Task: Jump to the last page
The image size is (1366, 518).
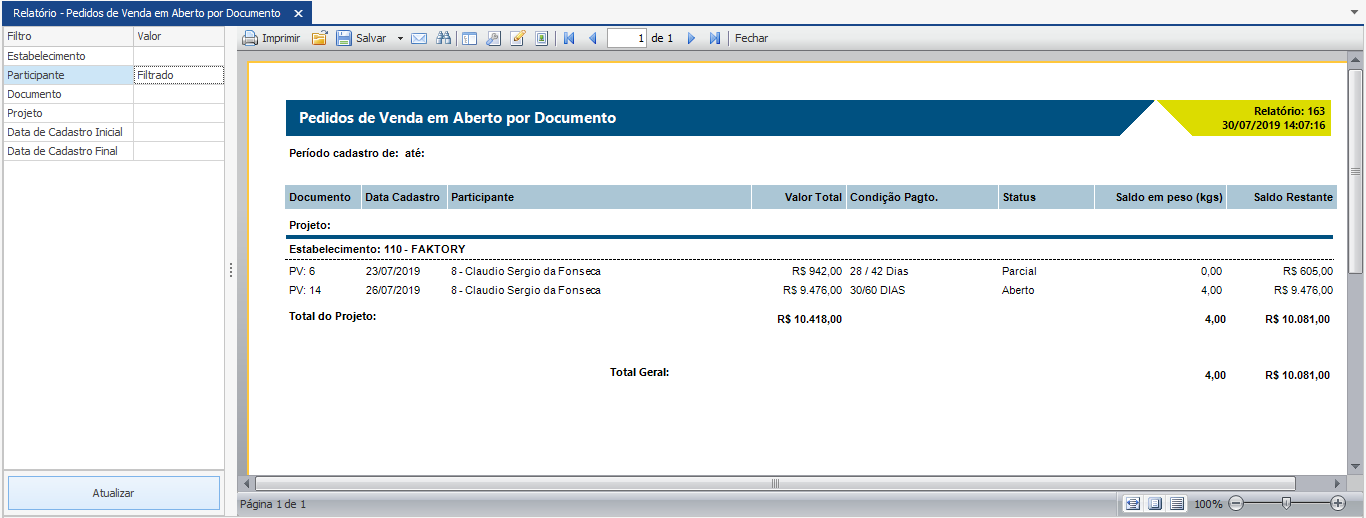Action: (x=715, y=38)
